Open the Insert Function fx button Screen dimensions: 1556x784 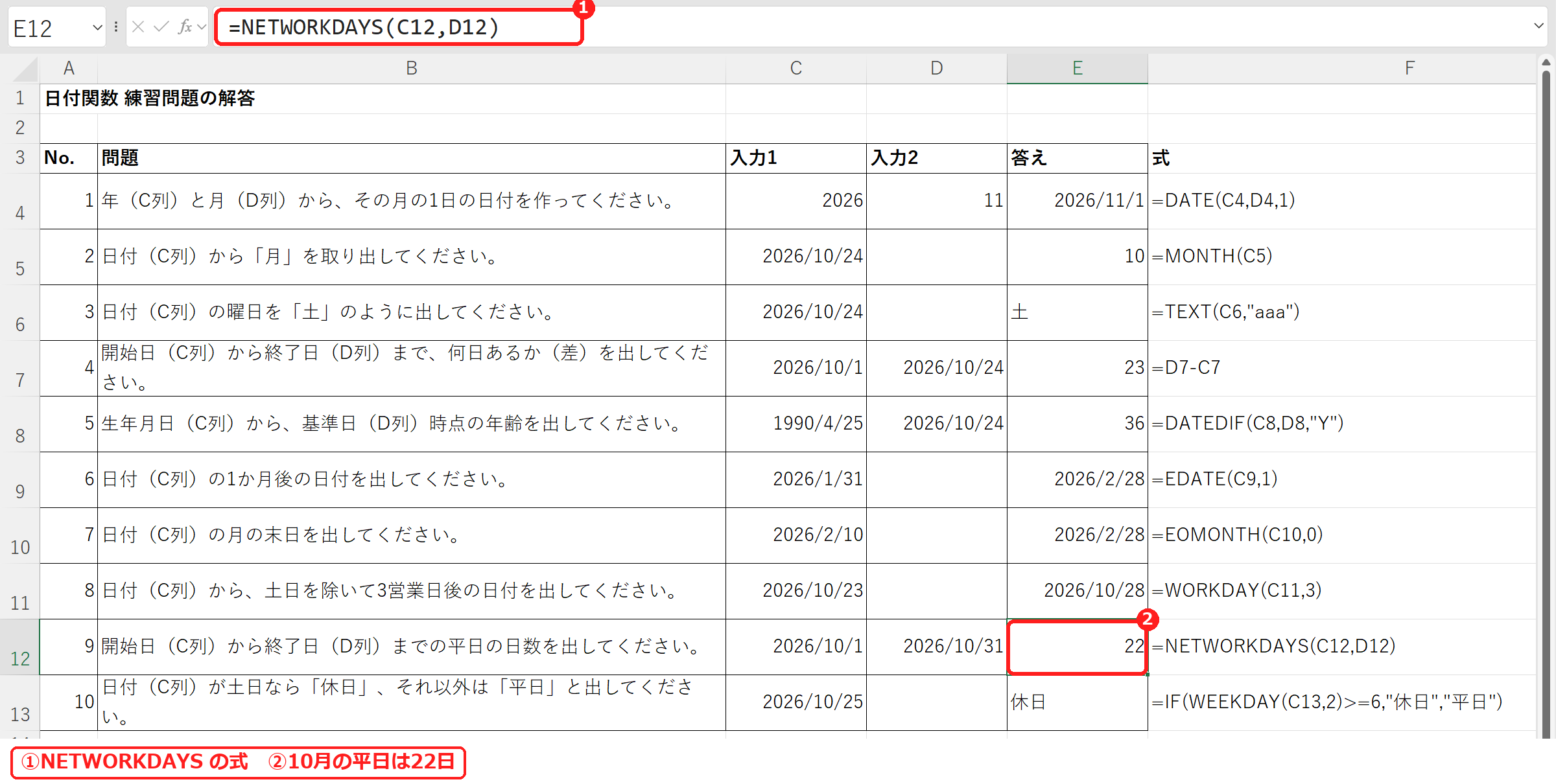[185, 27]
